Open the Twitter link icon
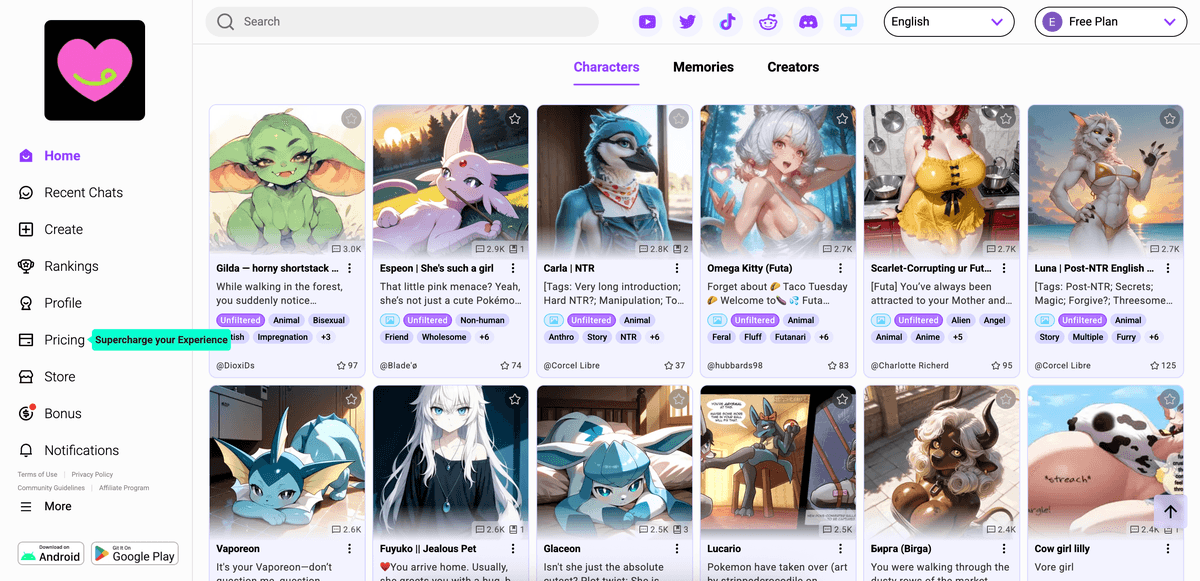This screenshot has height=581, width=1200. pos(687,21)
